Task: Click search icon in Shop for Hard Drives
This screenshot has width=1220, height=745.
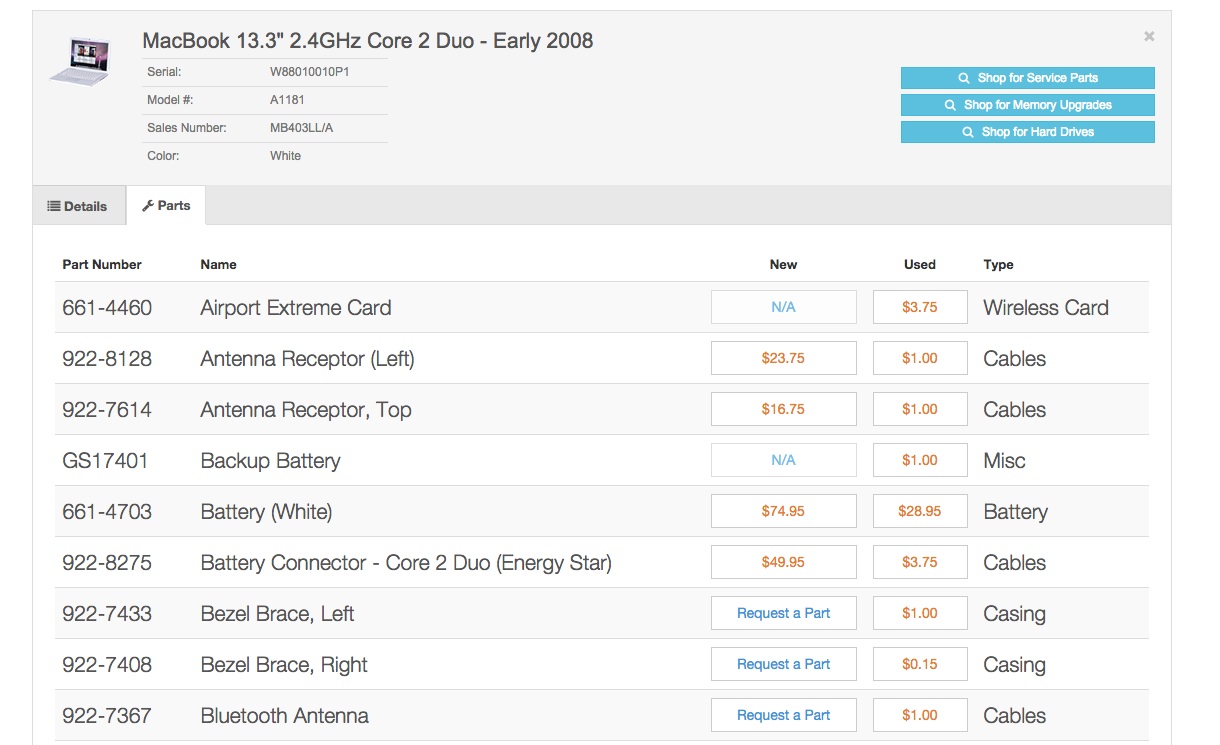Action: click(968, 132)
